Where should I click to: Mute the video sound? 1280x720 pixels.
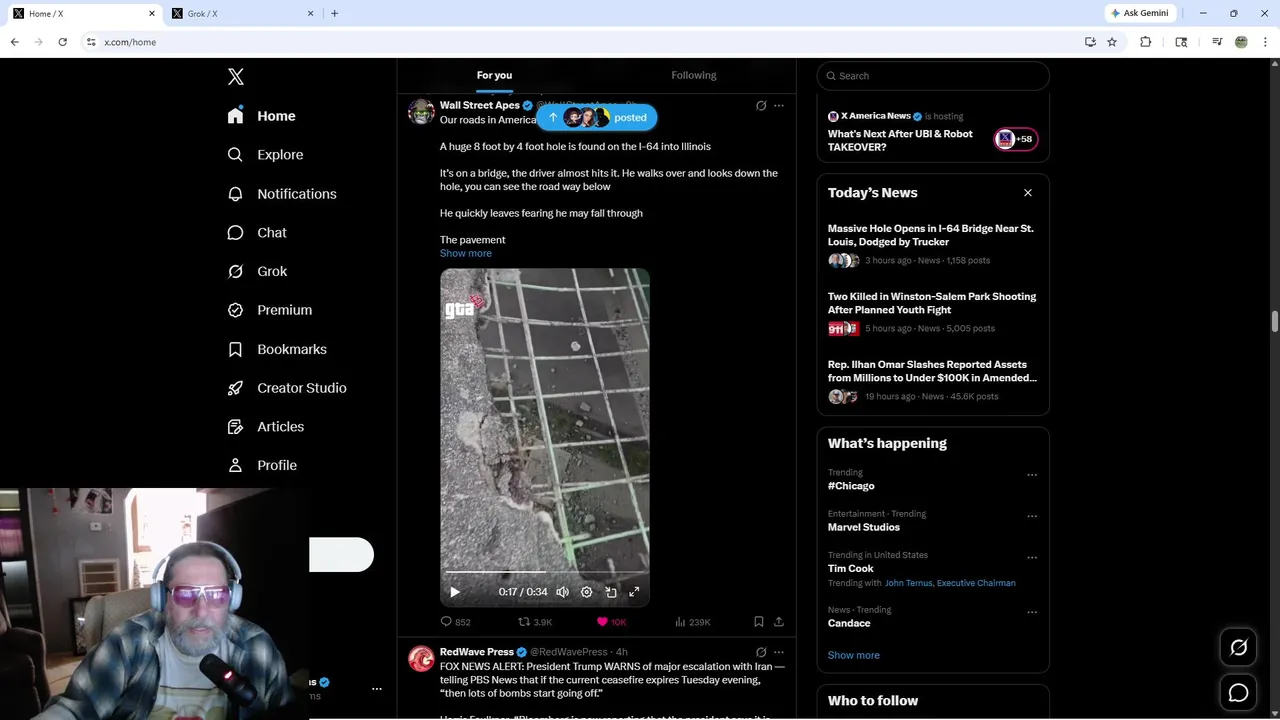(562, 592)
